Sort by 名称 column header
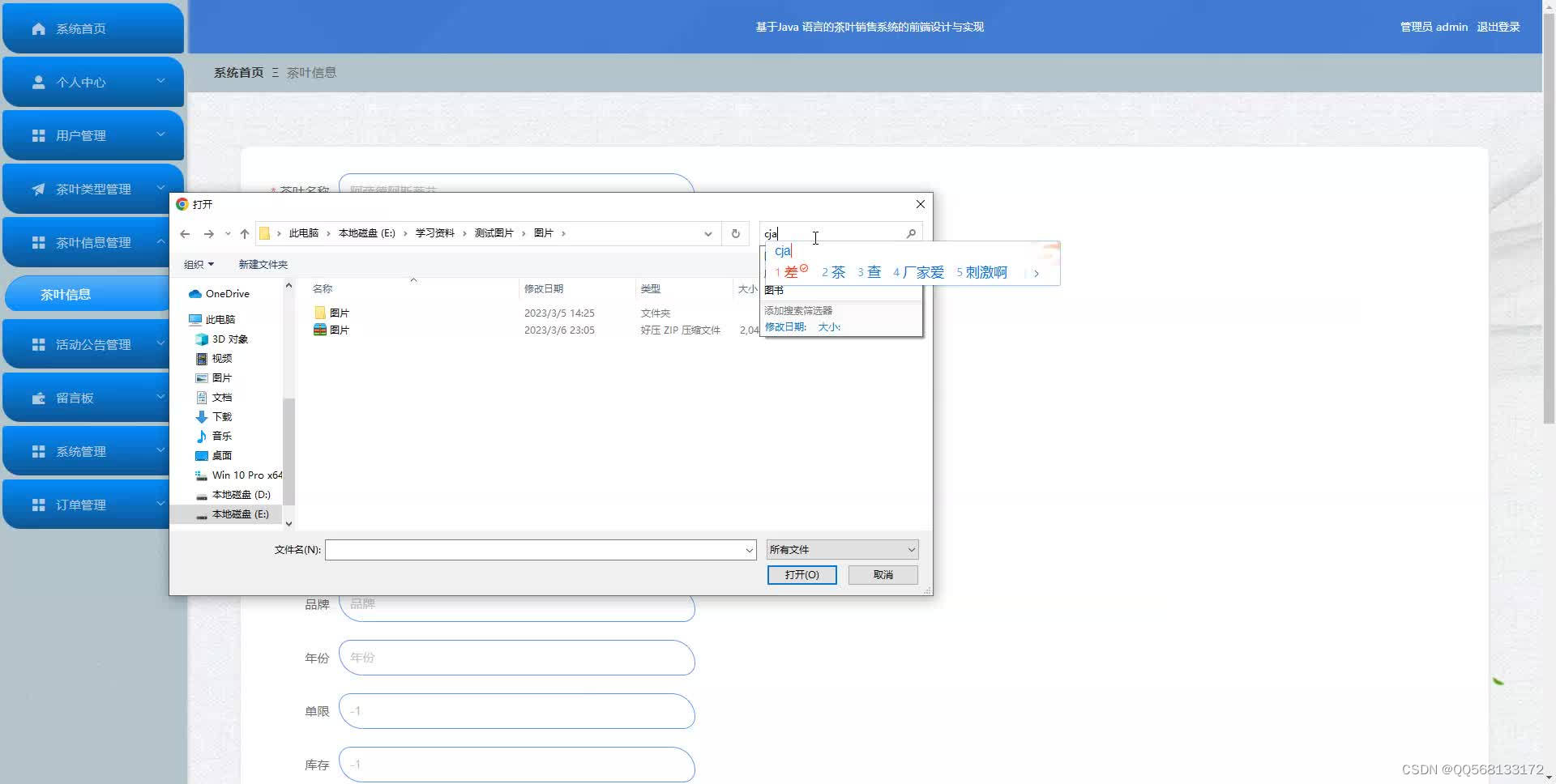Image resolution: width=1556 pixels, height=784 pixels. tap(323, 288)
